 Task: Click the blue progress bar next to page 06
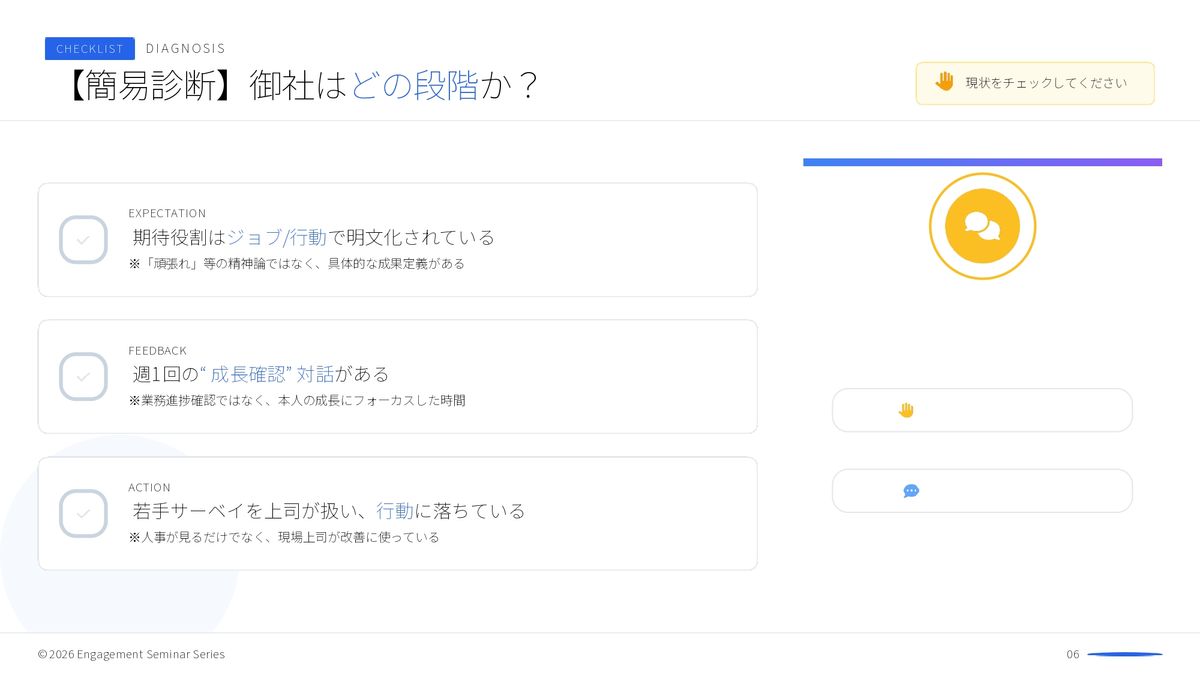pos(1125,654)
